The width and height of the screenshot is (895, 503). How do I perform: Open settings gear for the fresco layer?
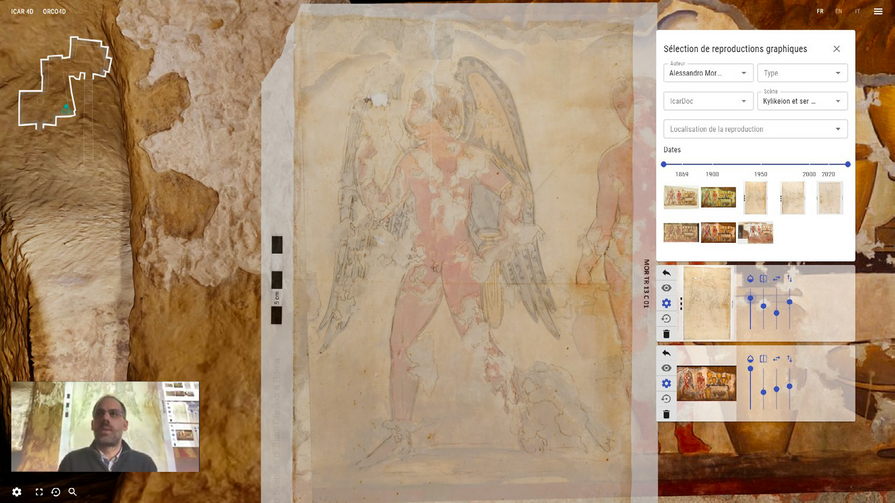click(x=666, y=383)
